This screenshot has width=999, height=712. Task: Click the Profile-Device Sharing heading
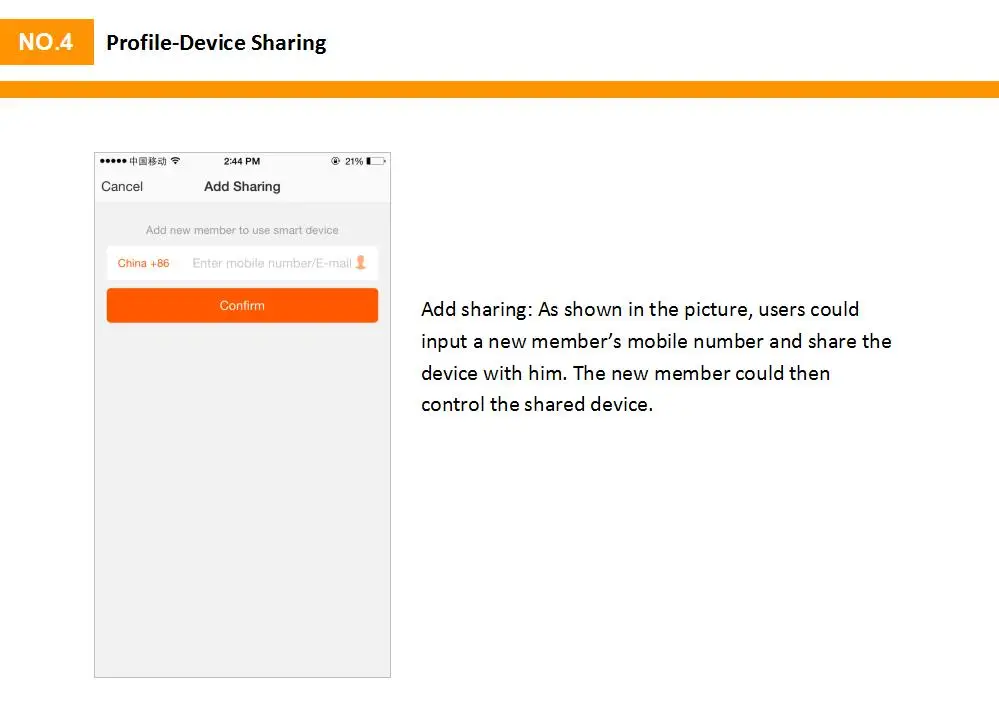tap(216, 43)
